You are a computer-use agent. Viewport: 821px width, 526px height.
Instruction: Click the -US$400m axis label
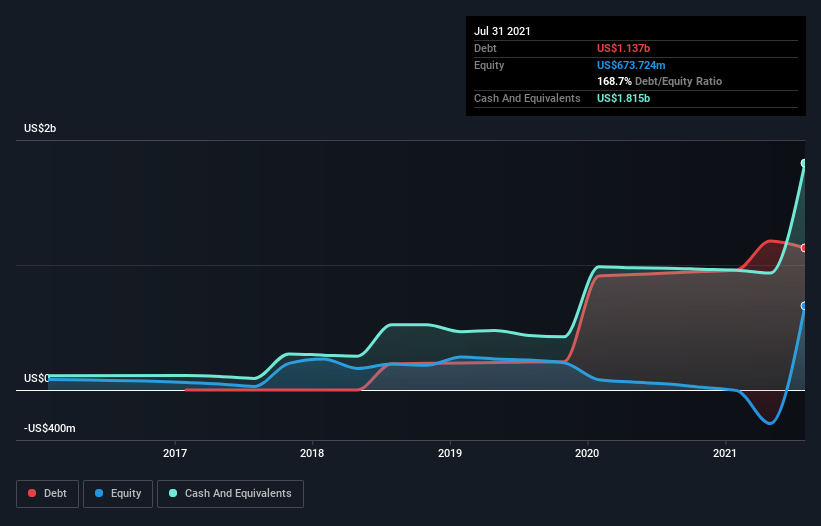pyautogui.click(x=50, y=428)
